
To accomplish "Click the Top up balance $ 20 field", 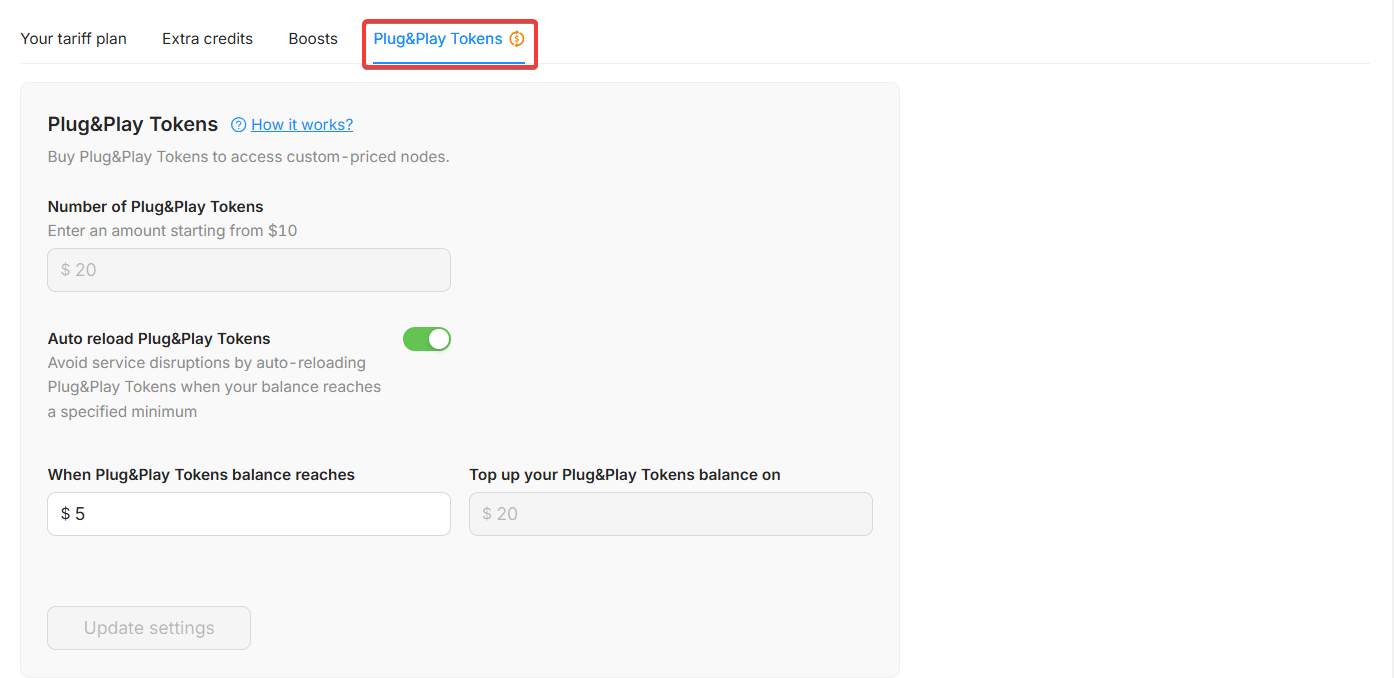I will (670, 514).
